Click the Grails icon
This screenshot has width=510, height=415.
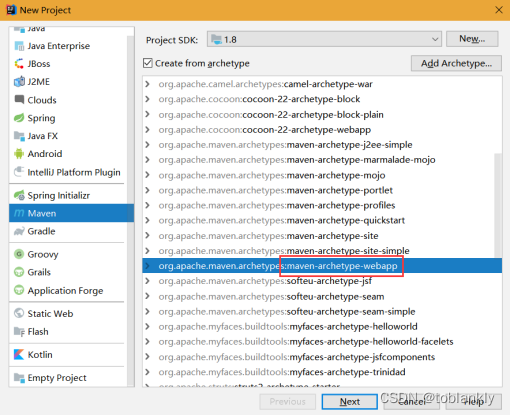point(19,272)
